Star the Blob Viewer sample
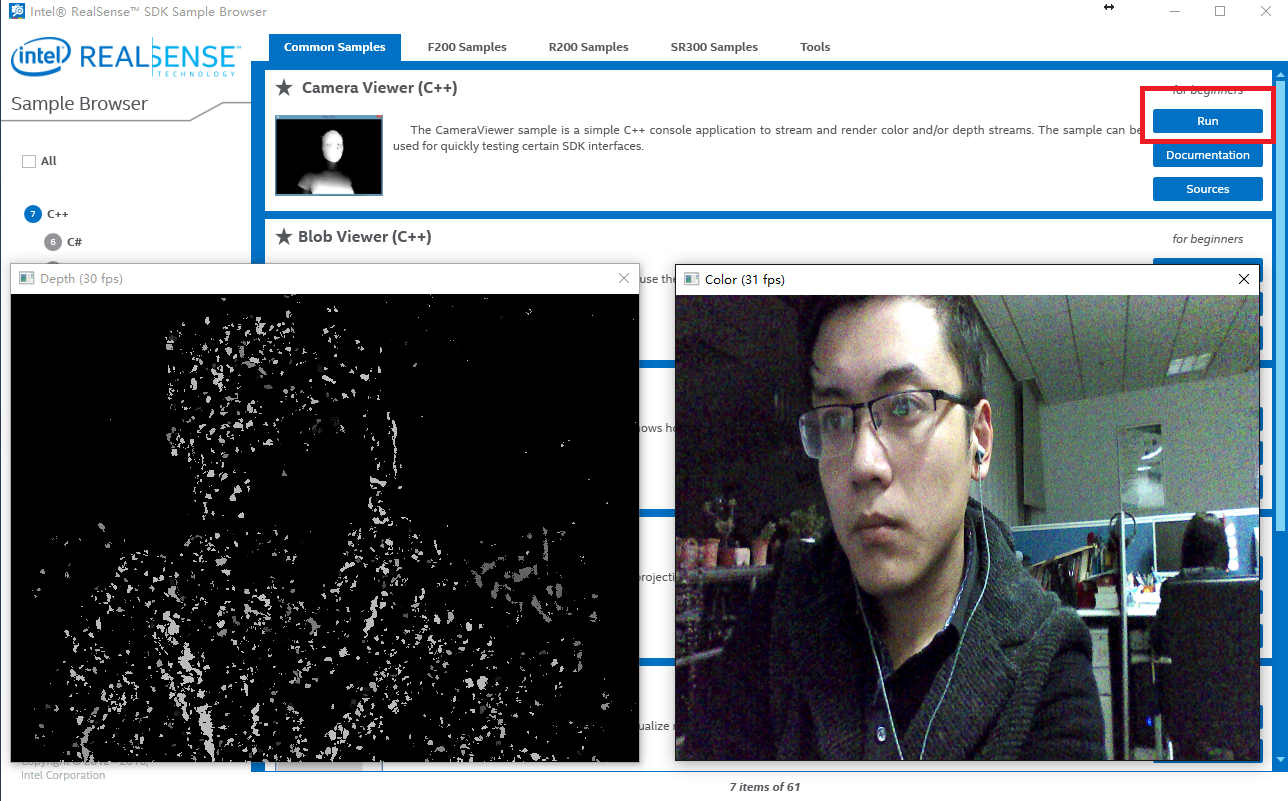 [x=284, y=237]
